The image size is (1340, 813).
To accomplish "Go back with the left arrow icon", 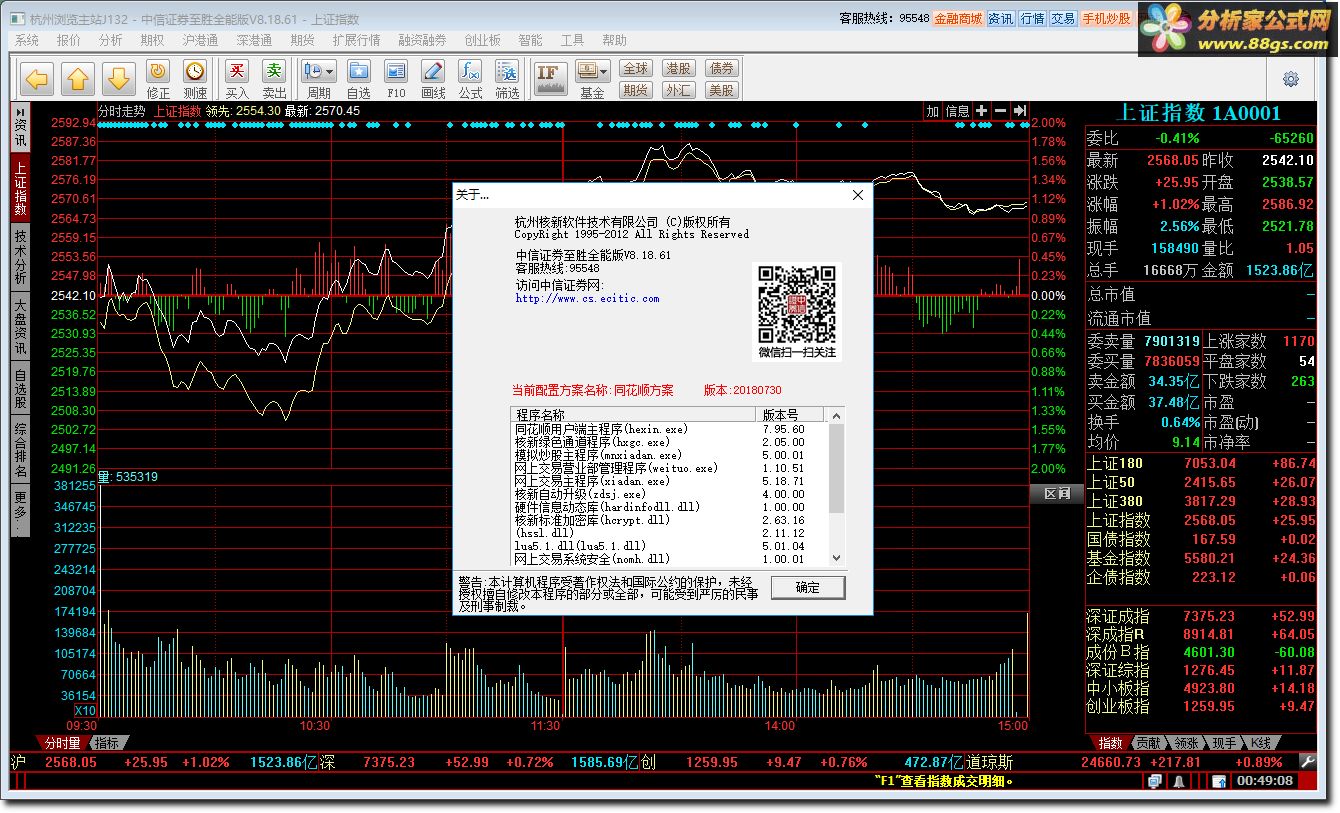I will pos(37,78).
